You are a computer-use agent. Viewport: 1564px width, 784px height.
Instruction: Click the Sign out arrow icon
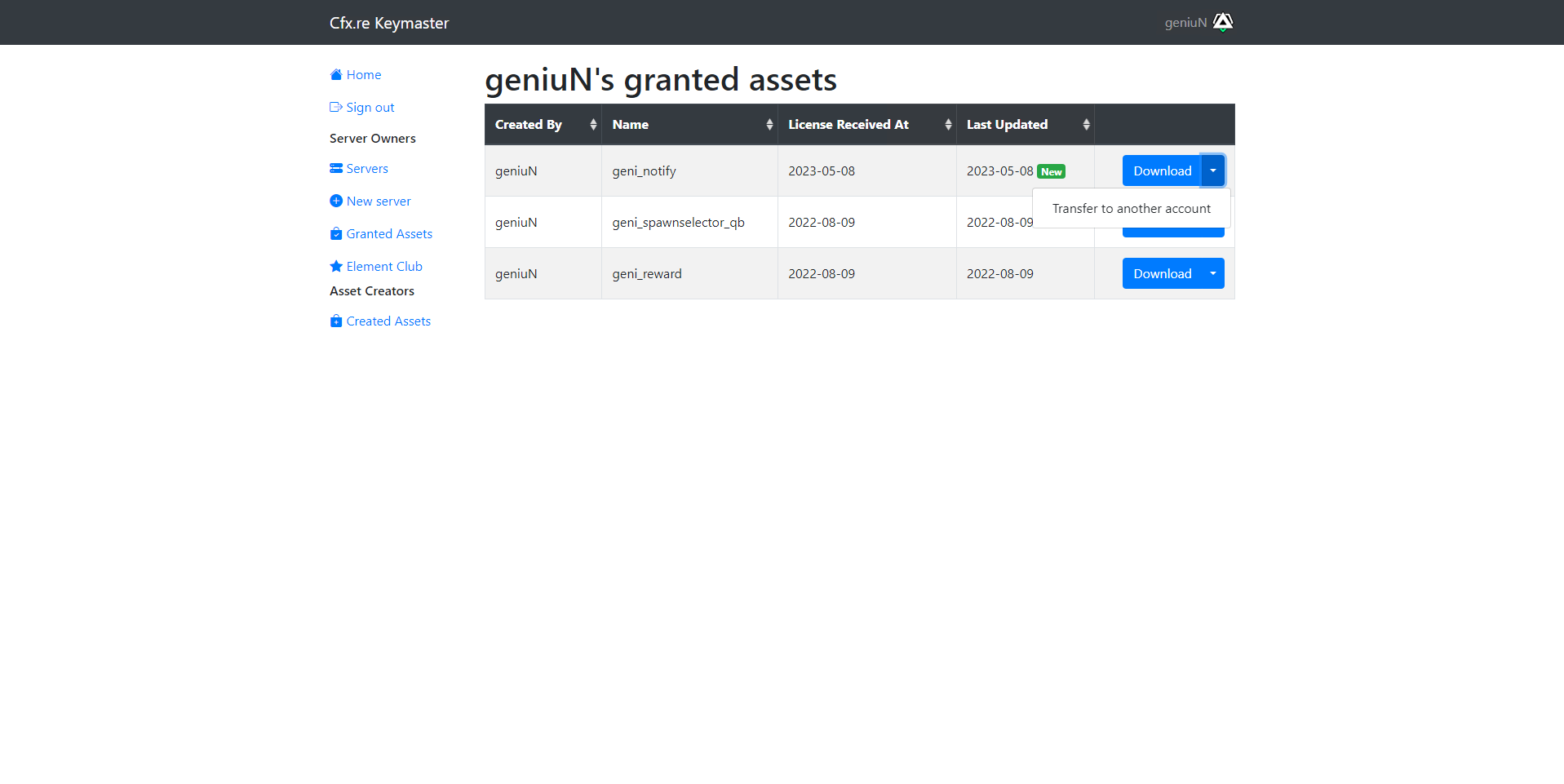[x=335, y=108]
